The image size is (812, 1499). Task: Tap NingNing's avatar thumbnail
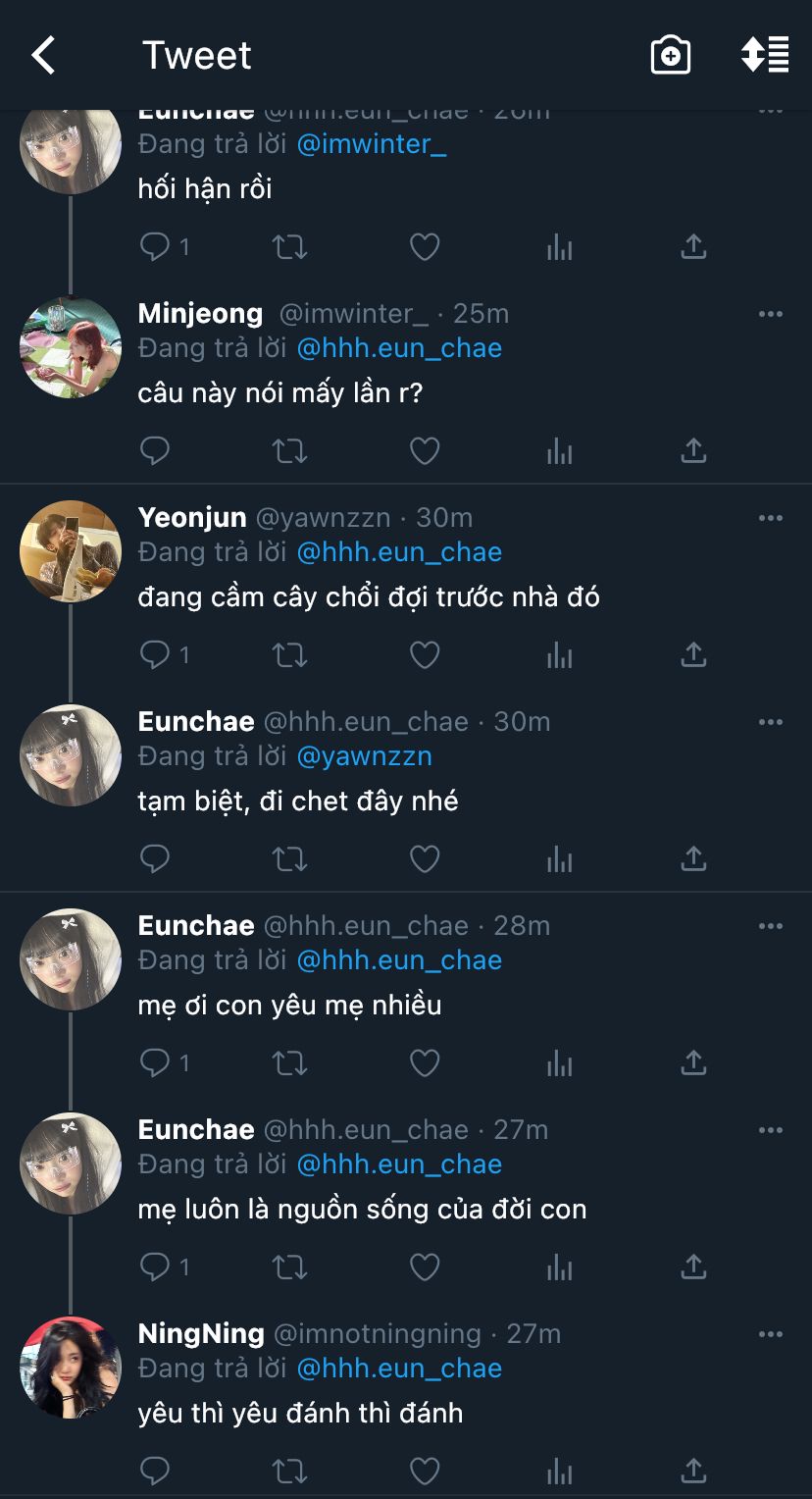[71, 1368]
